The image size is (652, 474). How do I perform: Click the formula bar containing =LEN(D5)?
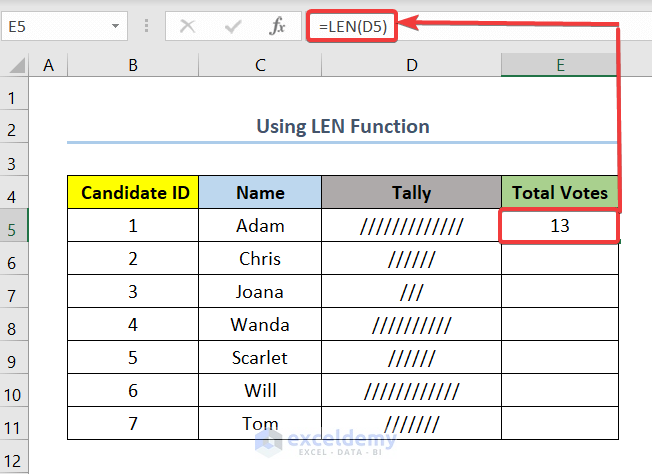480,27
